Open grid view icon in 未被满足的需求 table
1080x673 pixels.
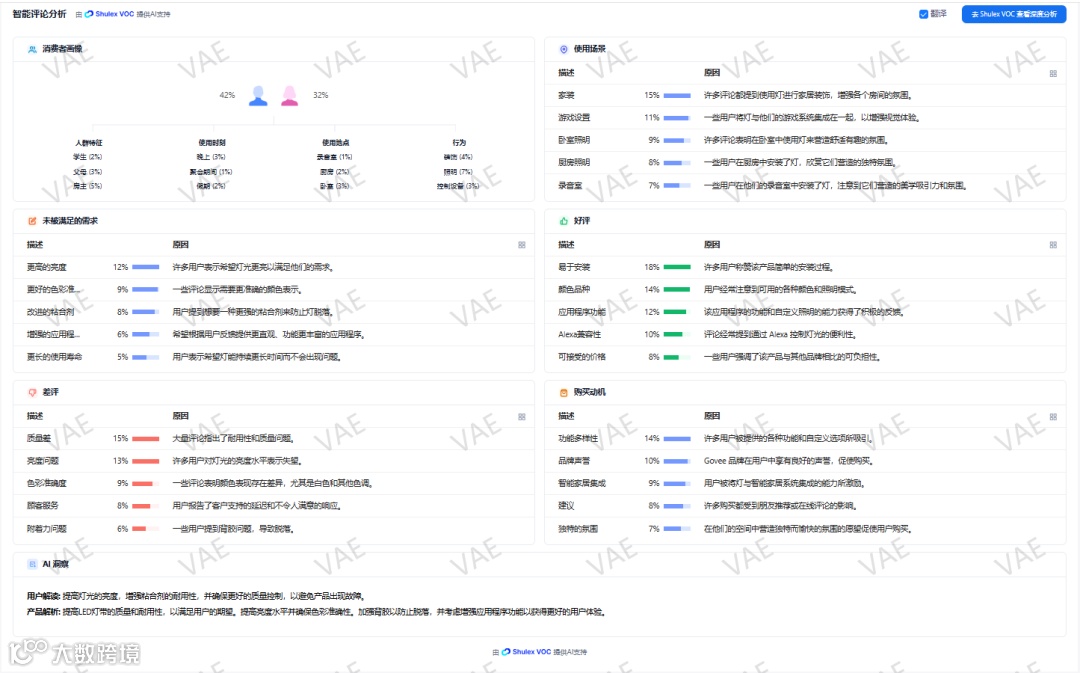click(521, 245)
